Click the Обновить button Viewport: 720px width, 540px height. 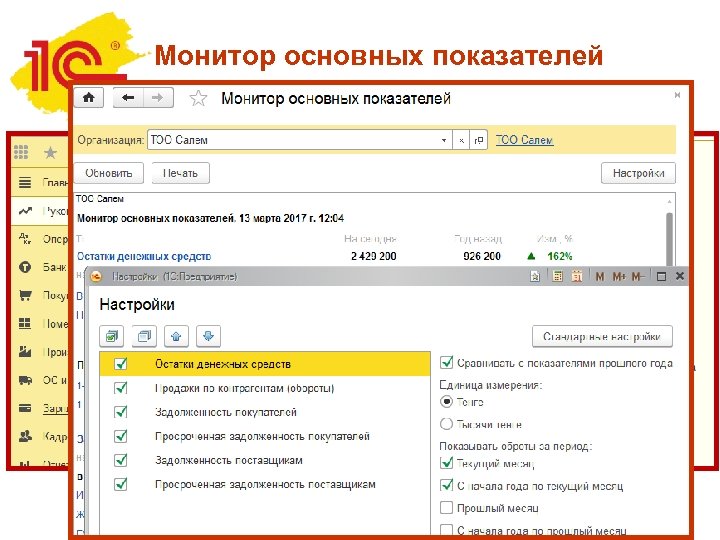pos(108,173)
